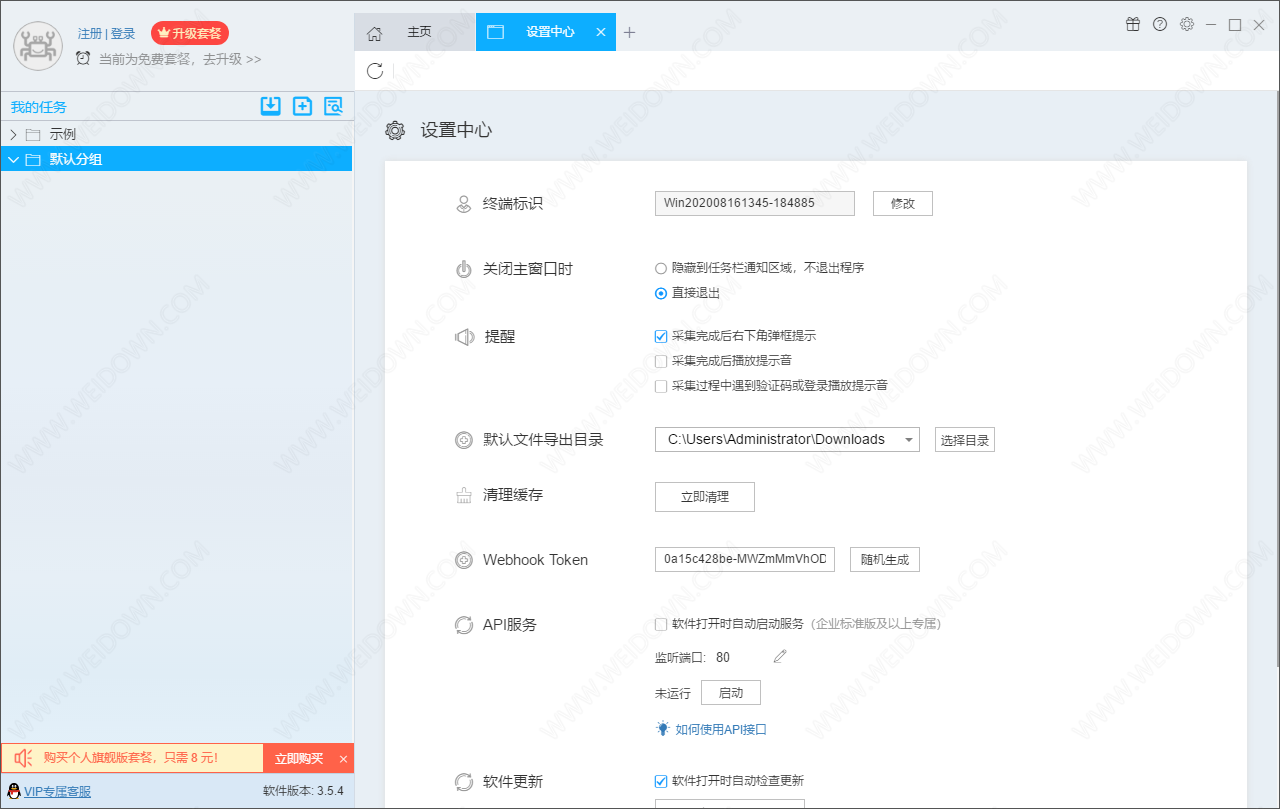Click the 升级套餐 upgrade button

coord(190,33)
